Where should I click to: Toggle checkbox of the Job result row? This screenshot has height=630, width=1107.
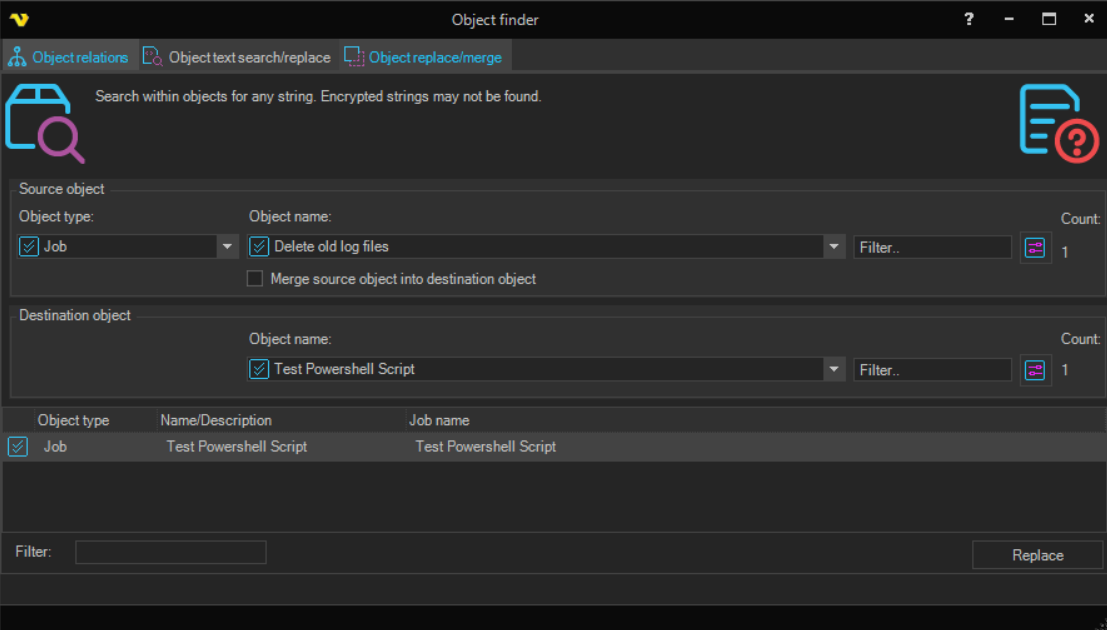coord(18,447)
